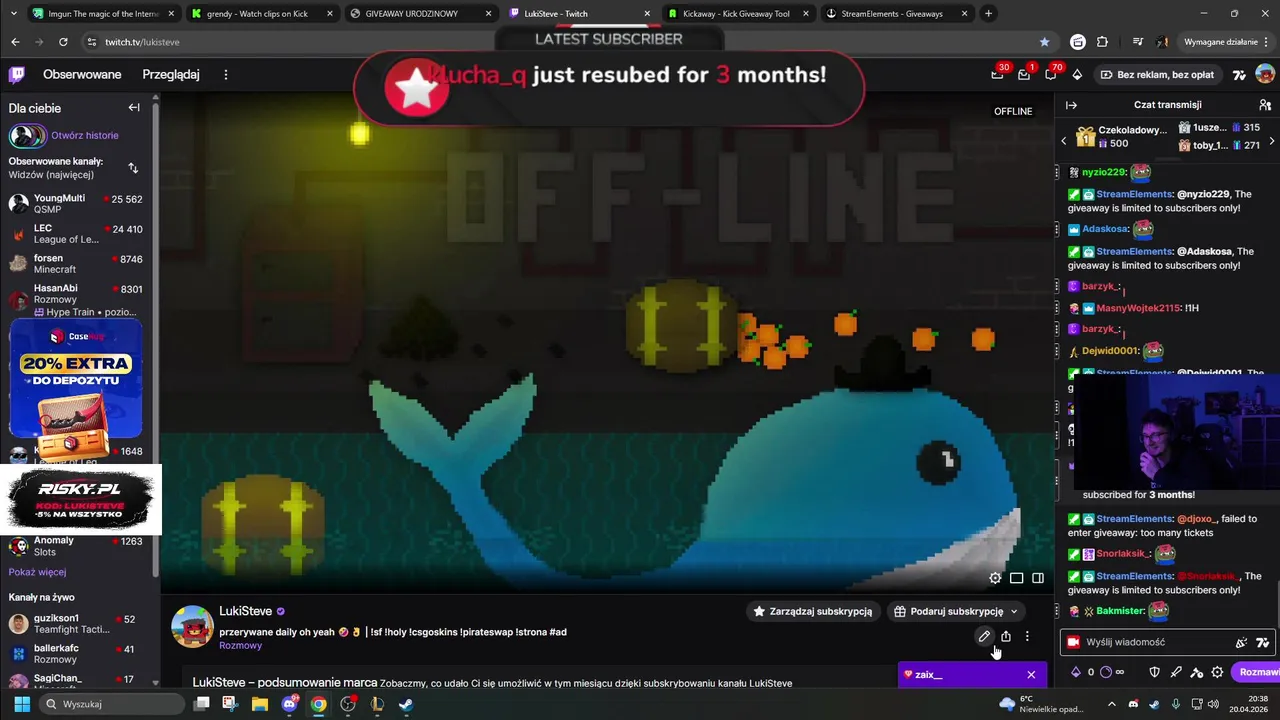Open the shield moderation icon below chat
This screenshot has height=720, width=1280.
point(1154,673)
